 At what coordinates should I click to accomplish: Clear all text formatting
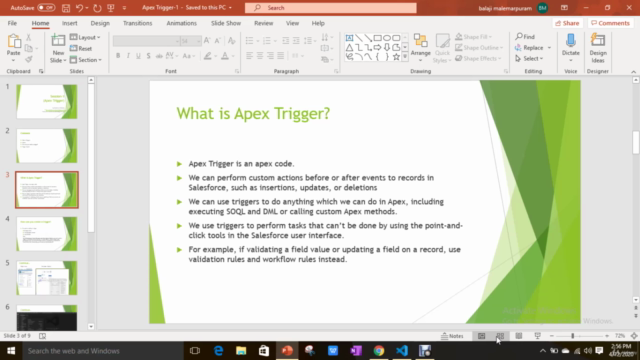click(231, 40)
